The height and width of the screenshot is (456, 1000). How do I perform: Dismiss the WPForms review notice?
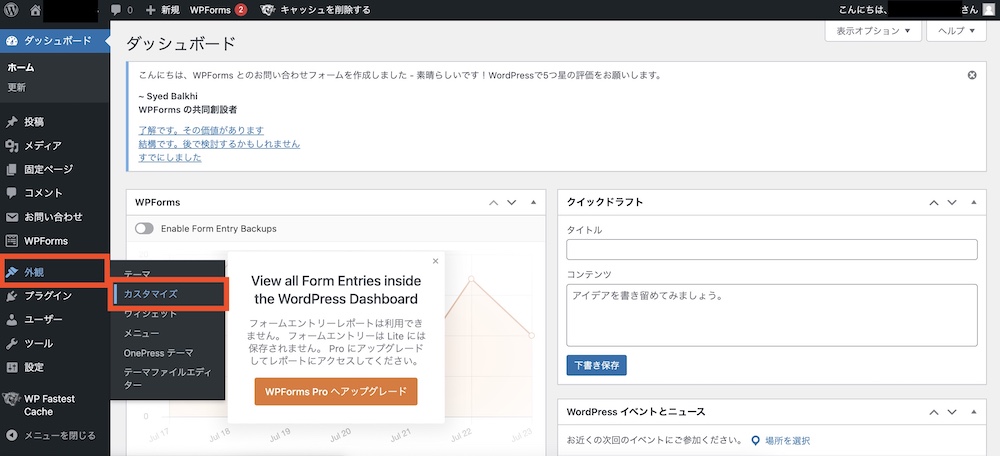972,75
